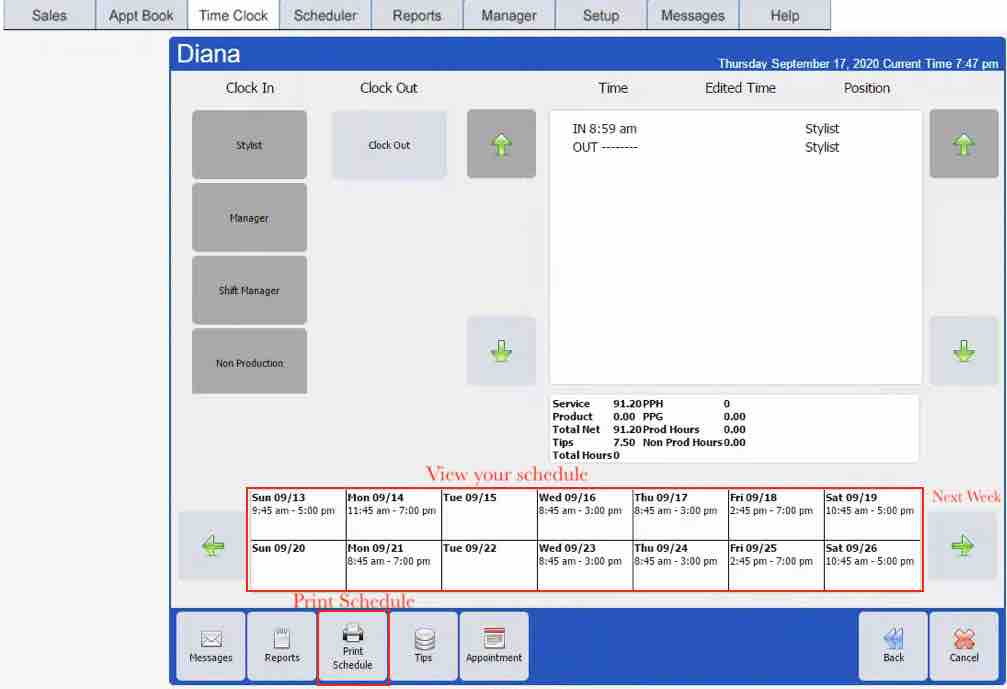This screenshot has width=1007, height=689.
Task: Click the Tue 09/15 schedule cell
Action: pyautogui.click(x=489, y=514)
